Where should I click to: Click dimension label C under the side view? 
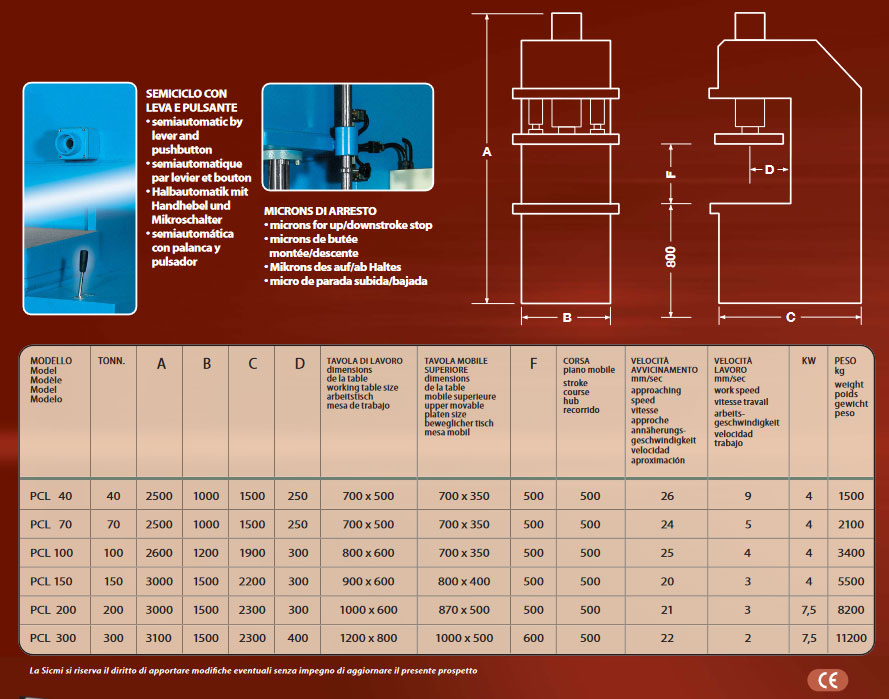(790, 318)
